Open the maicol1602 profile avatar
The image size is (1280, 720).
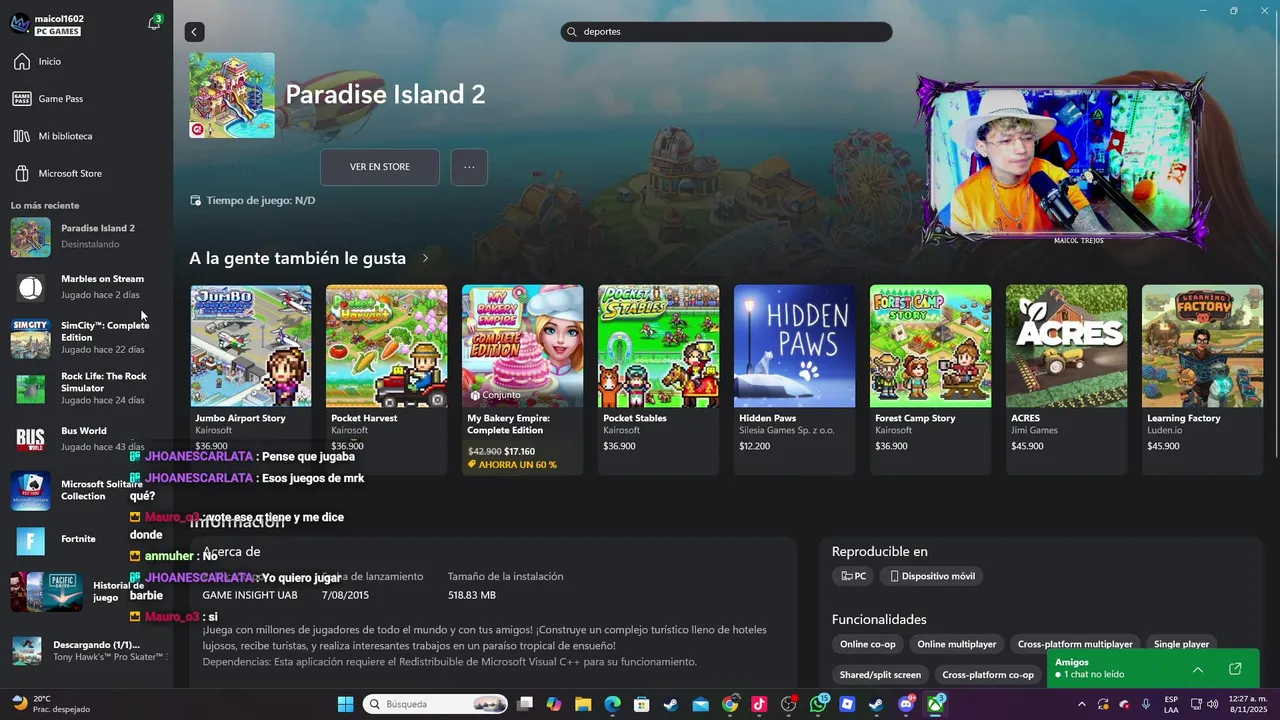pyautogui.click(x=20, y=23)
